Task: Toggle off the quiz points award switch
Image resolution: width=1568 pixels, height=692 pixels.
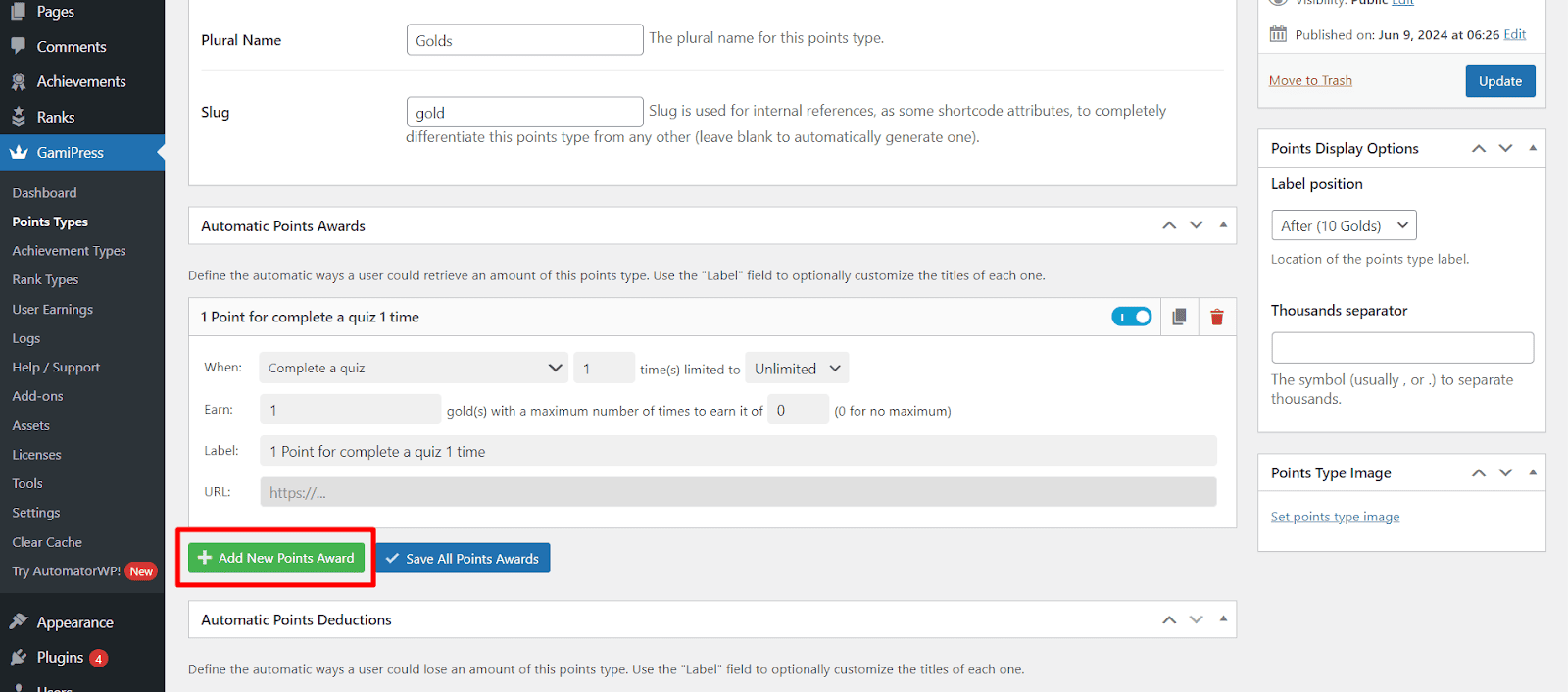Action: point(1132,317)
